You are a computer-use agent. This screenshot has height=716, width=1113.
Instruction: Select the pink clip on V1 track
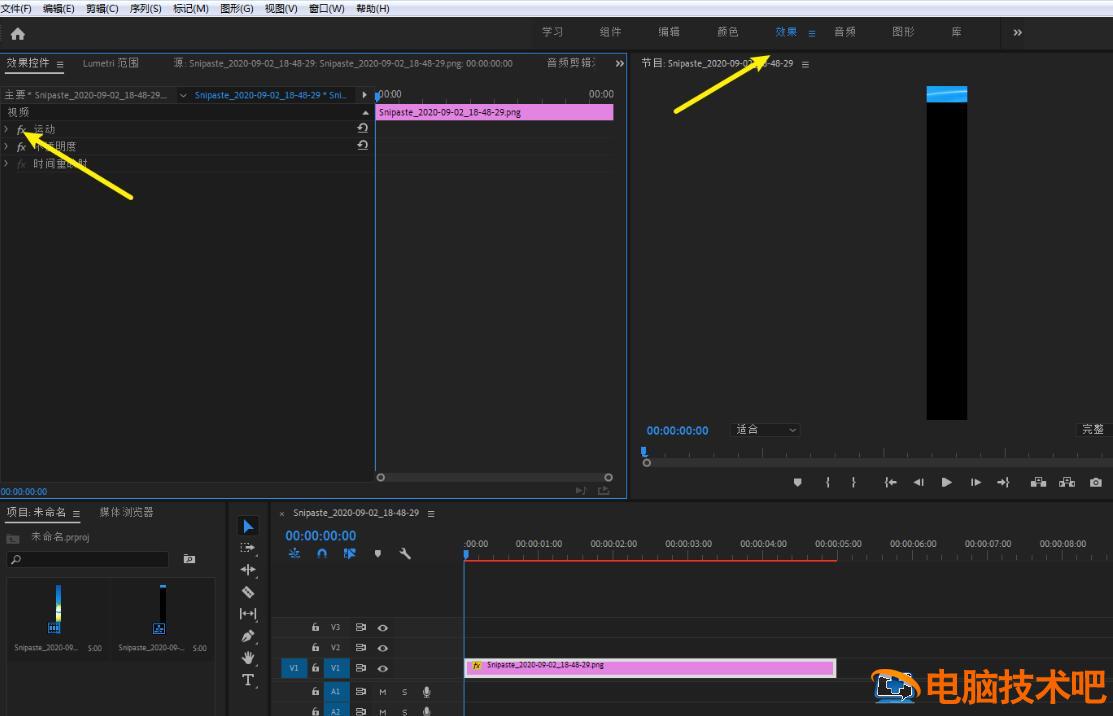click(x=650, y=668)
